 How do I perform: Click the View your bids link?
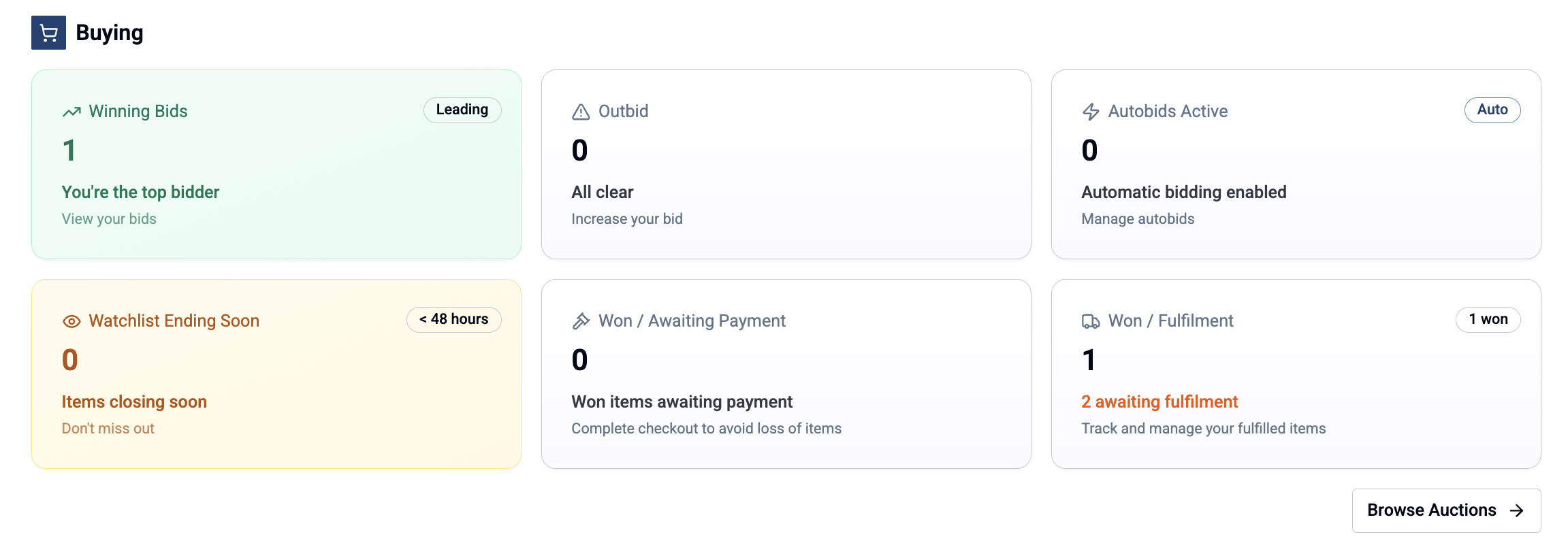tap(109, 219)
